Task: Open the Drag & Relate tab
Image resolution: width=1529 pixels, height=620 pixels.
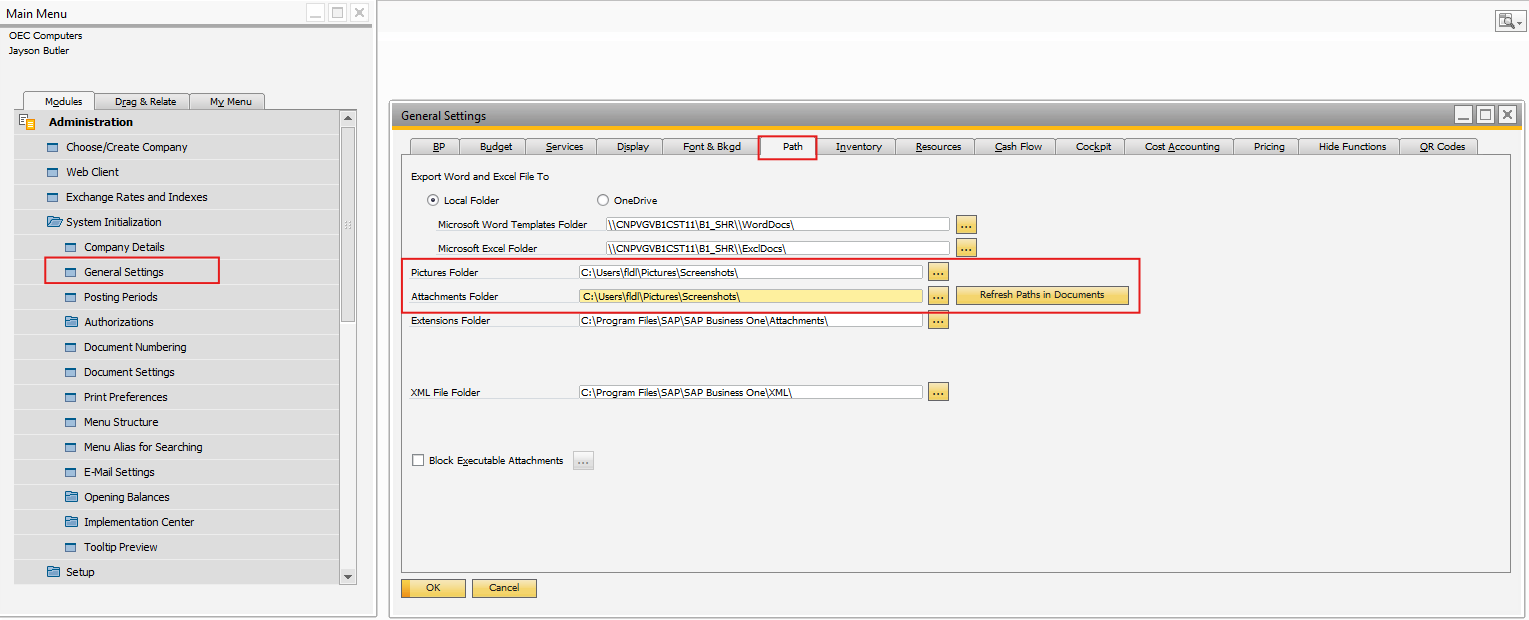Action: [145, 102]
